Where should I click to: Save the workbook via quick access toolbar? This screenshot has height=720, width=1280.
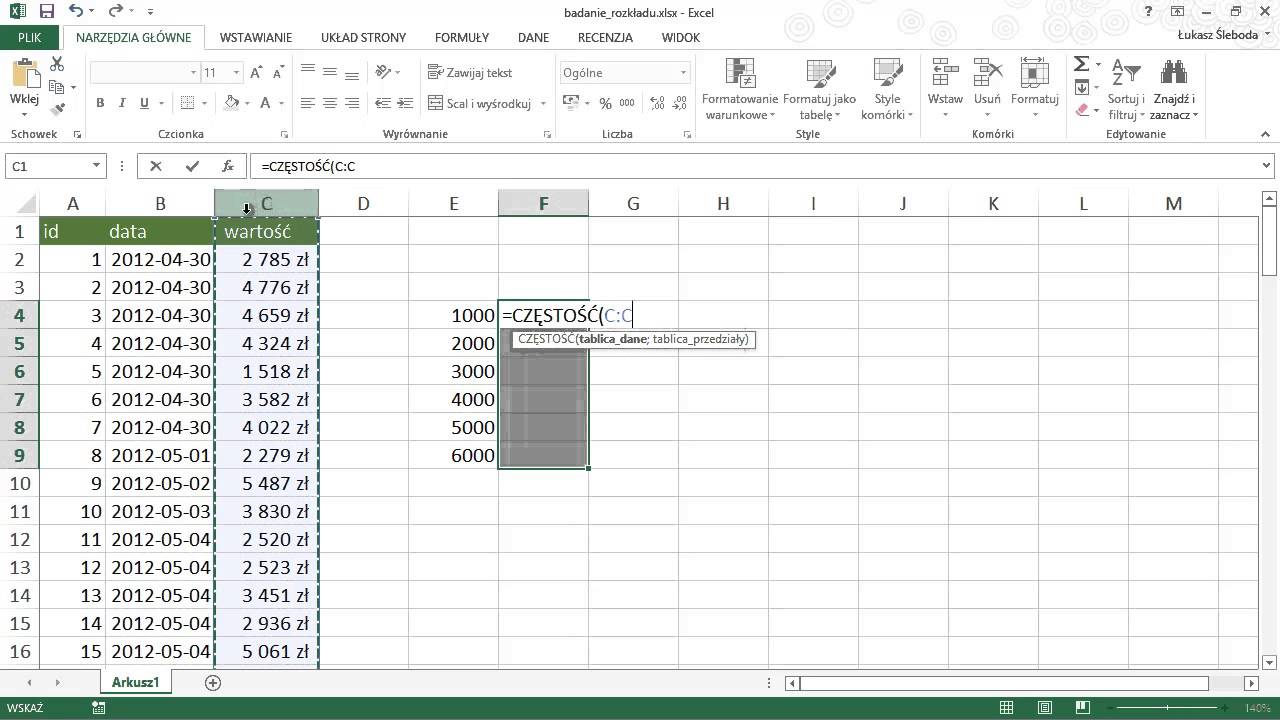click(x=47, y=12)
